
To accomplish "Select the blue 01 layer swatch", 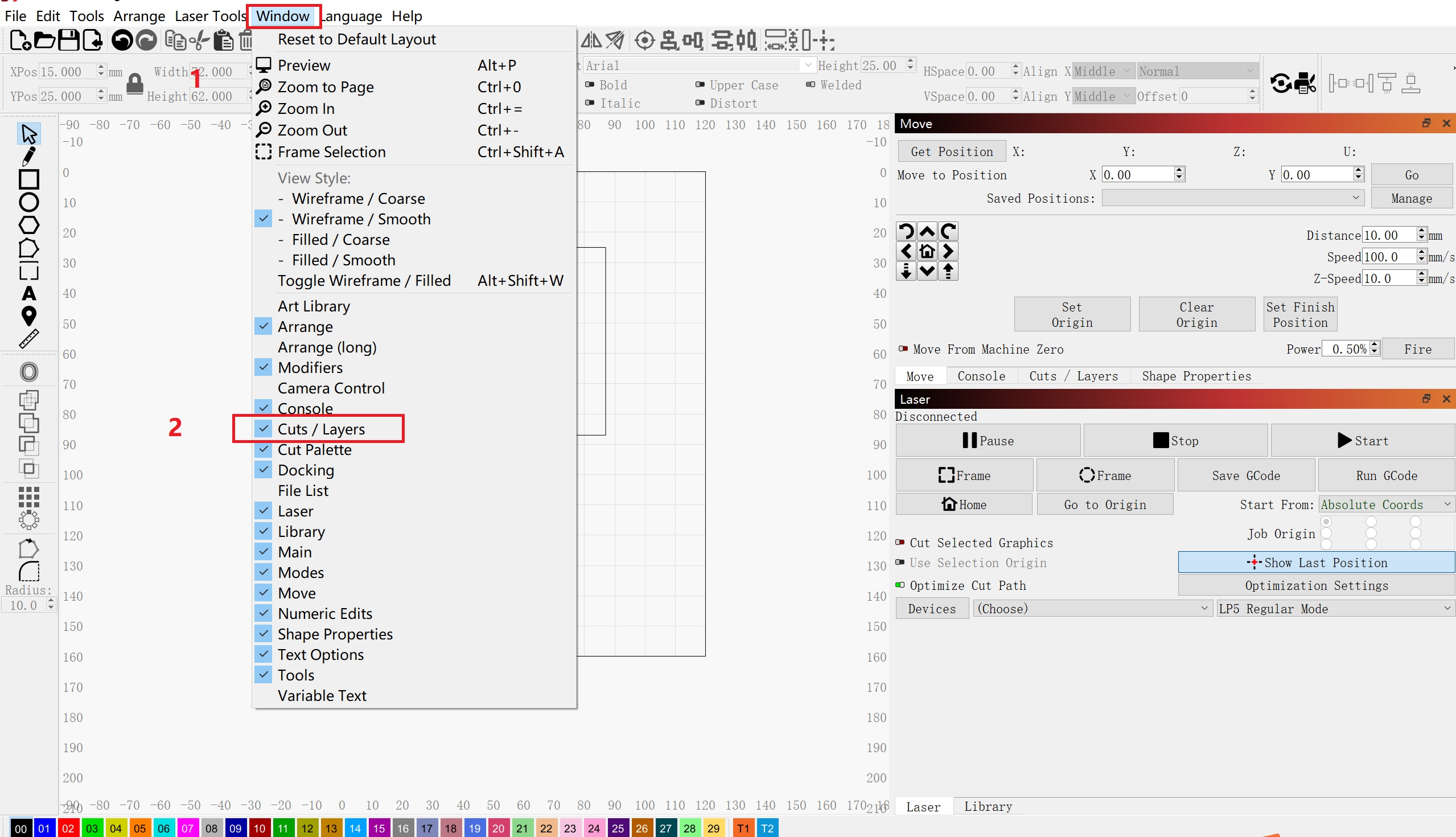I will (x=44, y=828).
